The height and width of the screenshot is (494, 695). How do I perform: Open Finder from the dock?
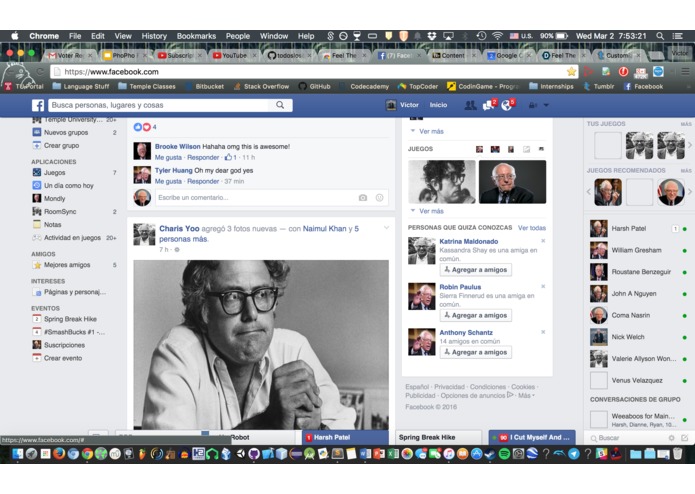click(x=17, y=454)
